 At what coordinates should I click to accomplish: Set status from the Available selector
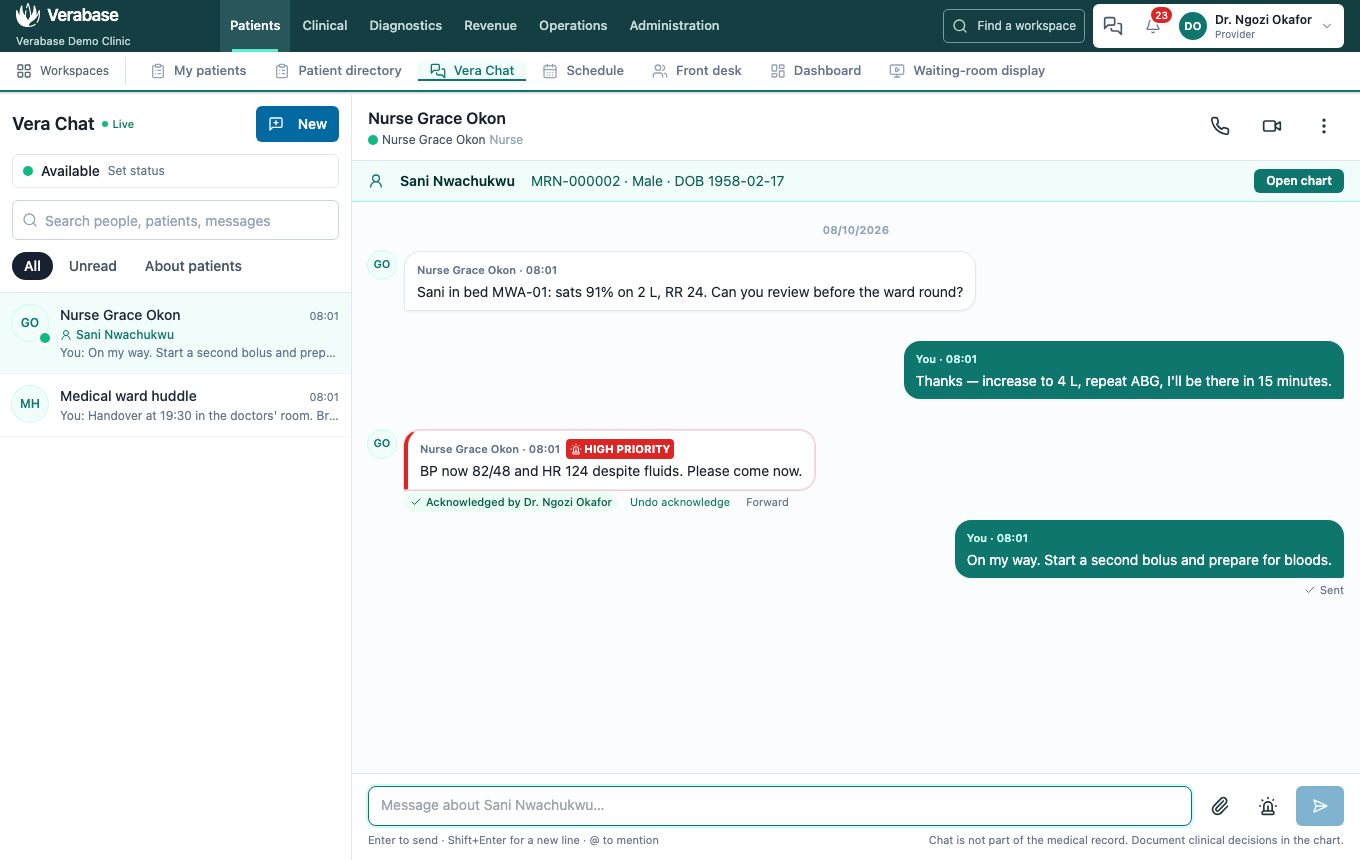[x=175, y=171]
